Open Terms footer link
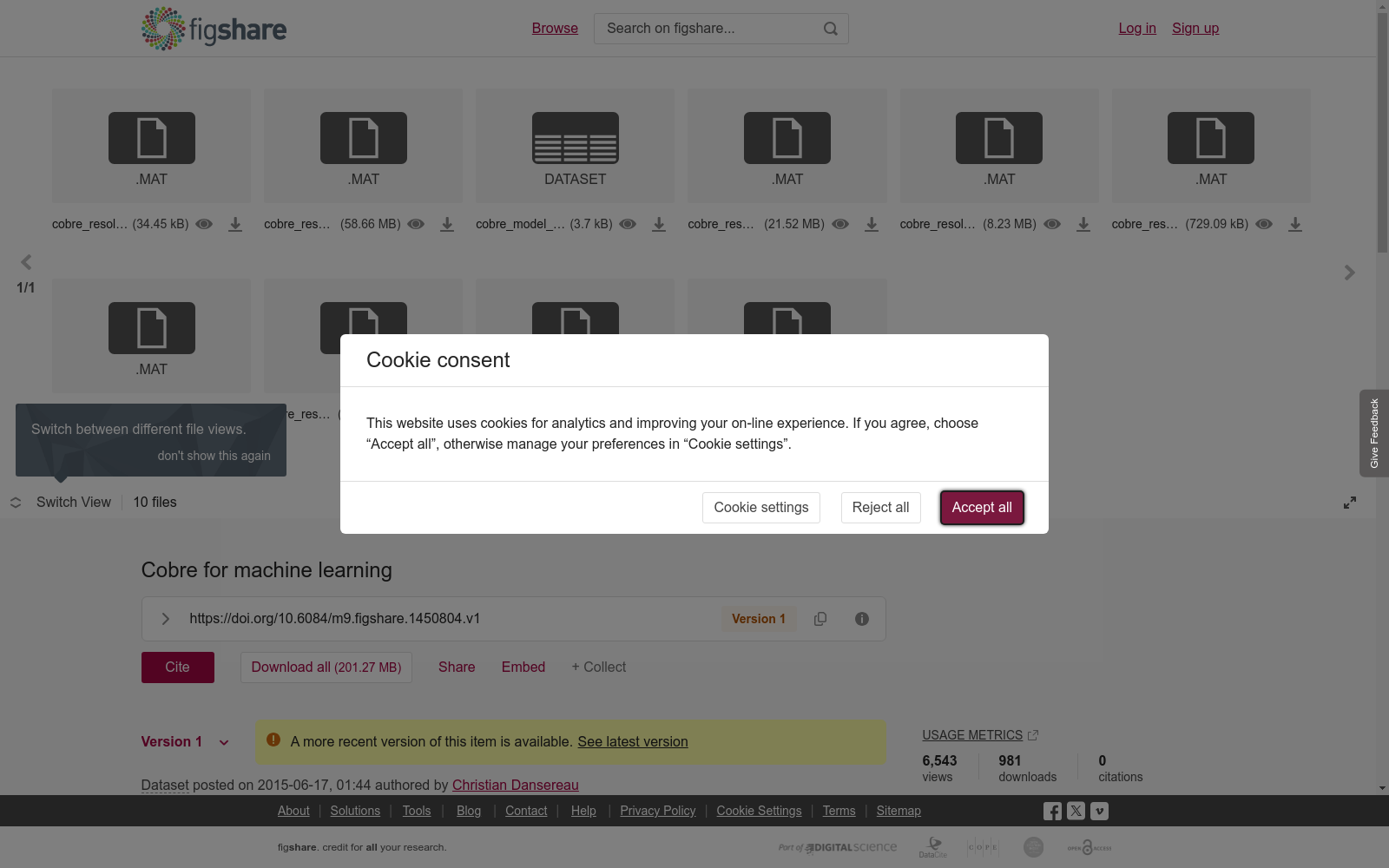1389x868 pixels. pyautogui.click(x=839, y=811)
